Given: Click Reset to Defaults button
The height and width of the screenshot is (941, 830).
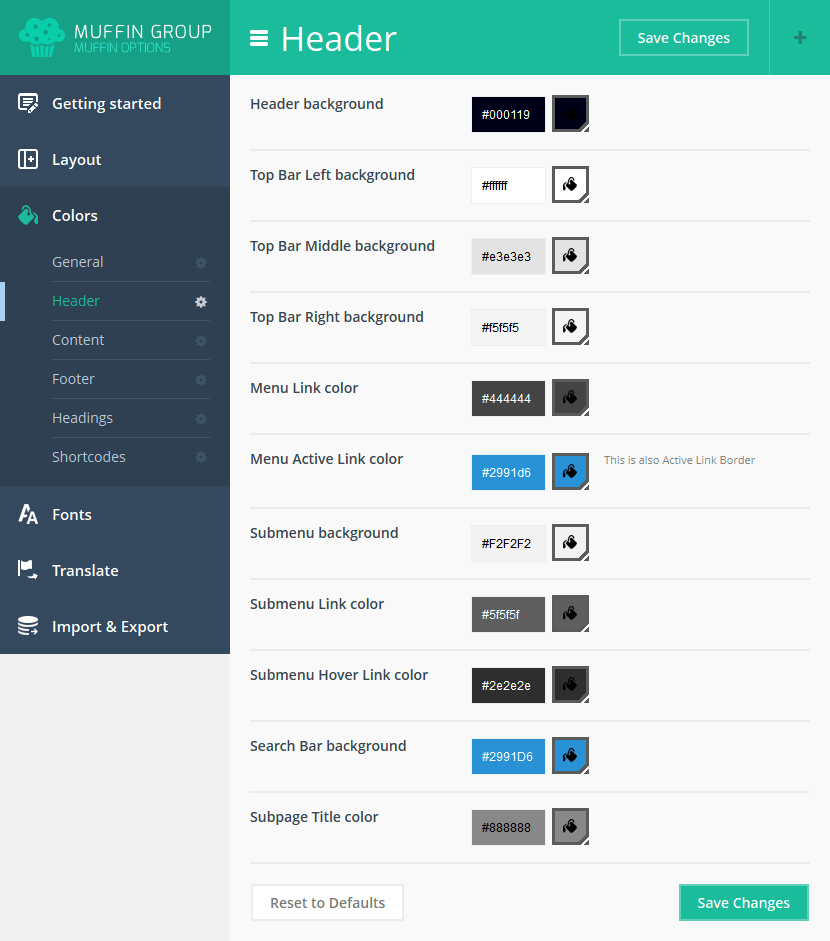Looking at the screenshot, I should [327, 902].
